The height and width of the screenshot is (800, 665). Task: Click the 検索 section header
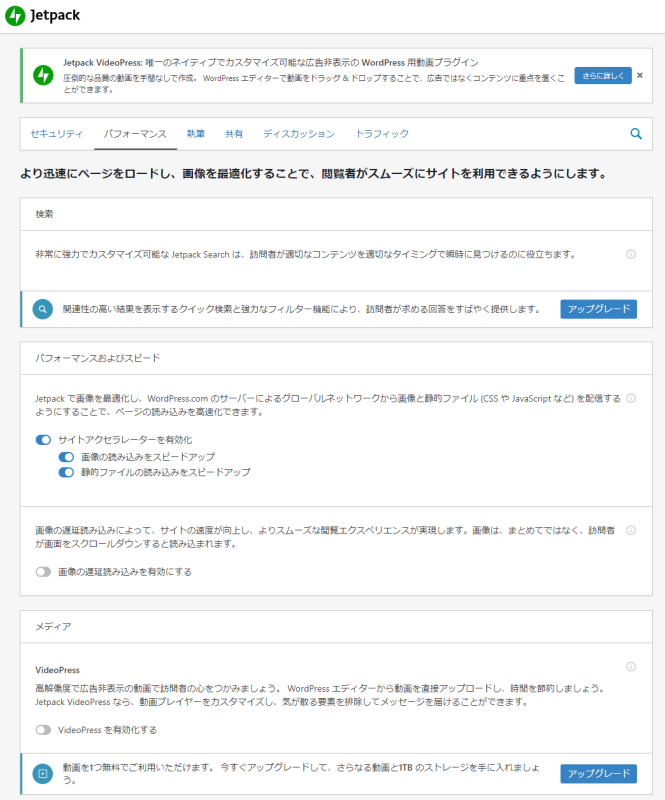click(x=336, y=214)
